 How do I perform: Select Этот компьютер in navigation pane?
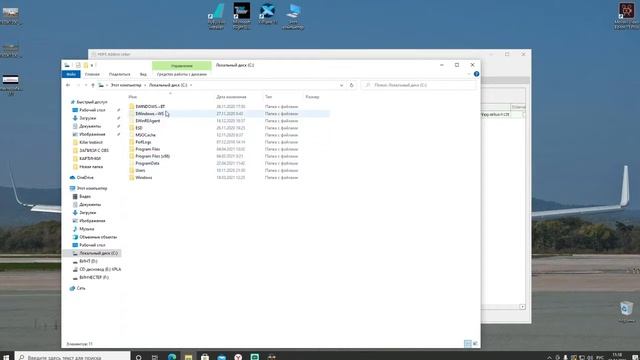click(x=89, y=189)
